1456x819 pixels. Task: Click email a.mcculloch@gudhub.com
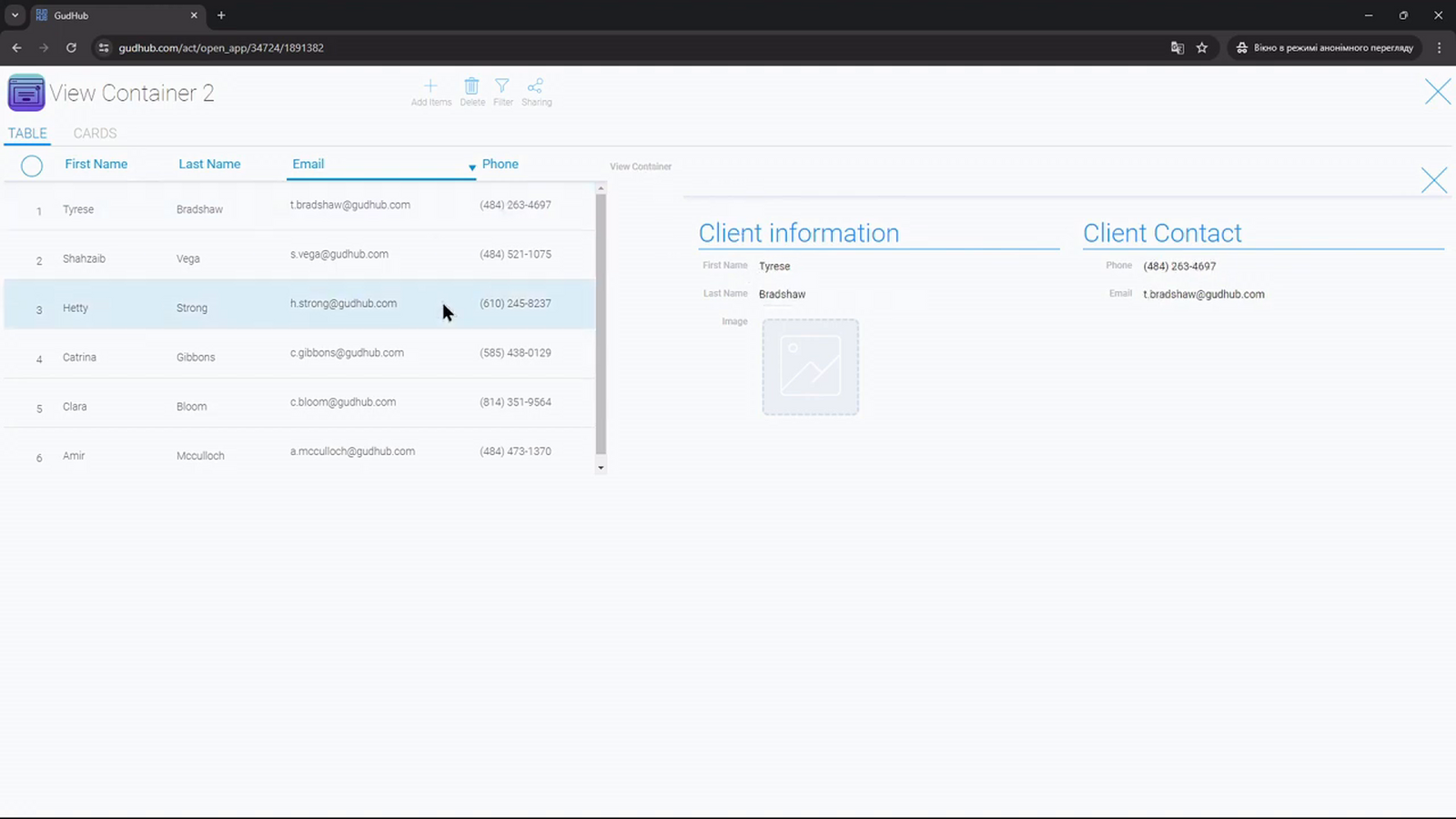(x=352, y=451)
